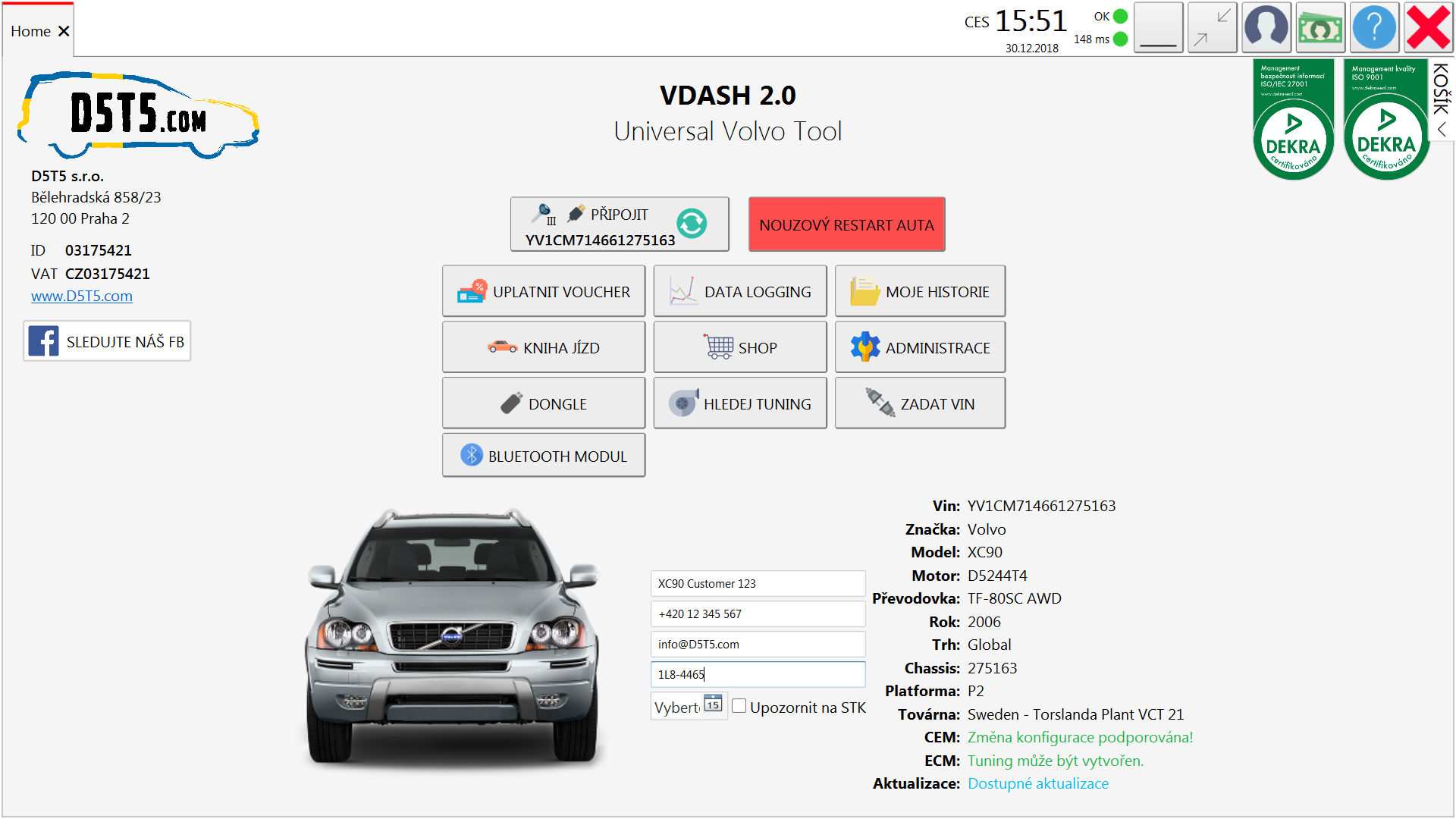
Task: Click the refresh icon in PŘIPOJIT button
Action: coord(692,224)
